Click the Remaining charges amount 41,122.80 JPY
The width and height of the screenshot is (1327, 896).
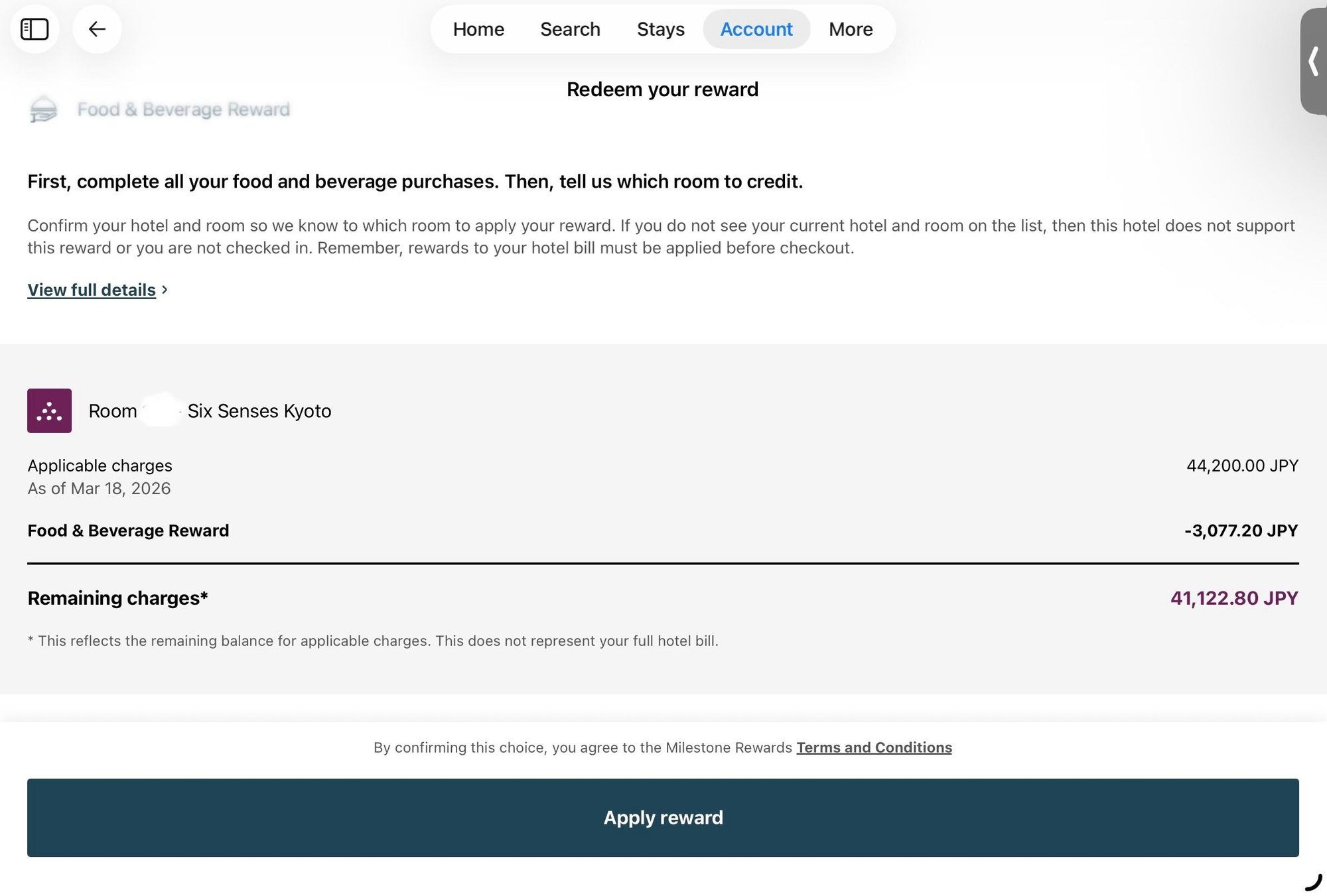1233,598
